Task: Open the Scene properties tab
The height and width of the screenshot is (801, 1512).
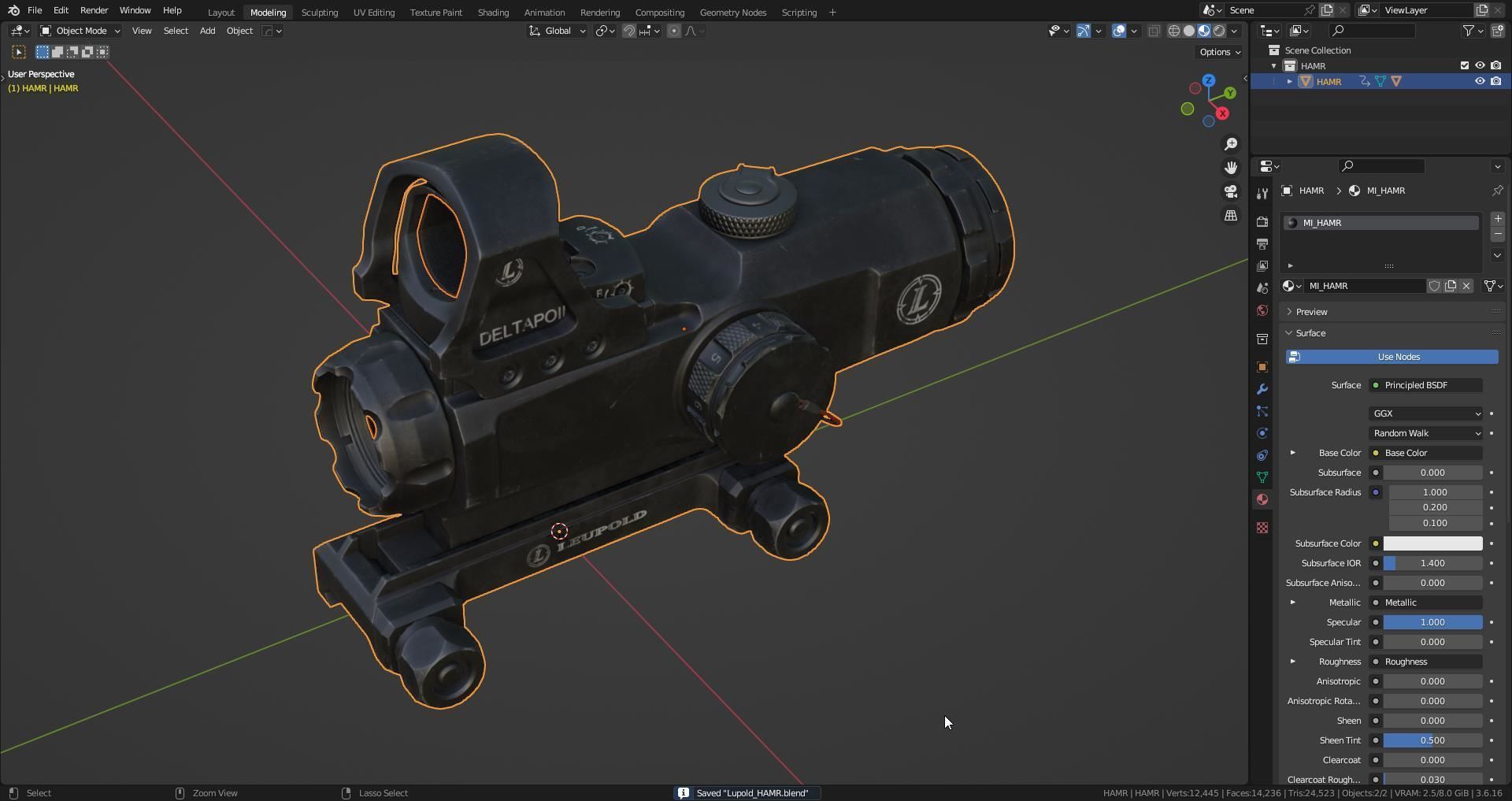Action: point(1262,288)
